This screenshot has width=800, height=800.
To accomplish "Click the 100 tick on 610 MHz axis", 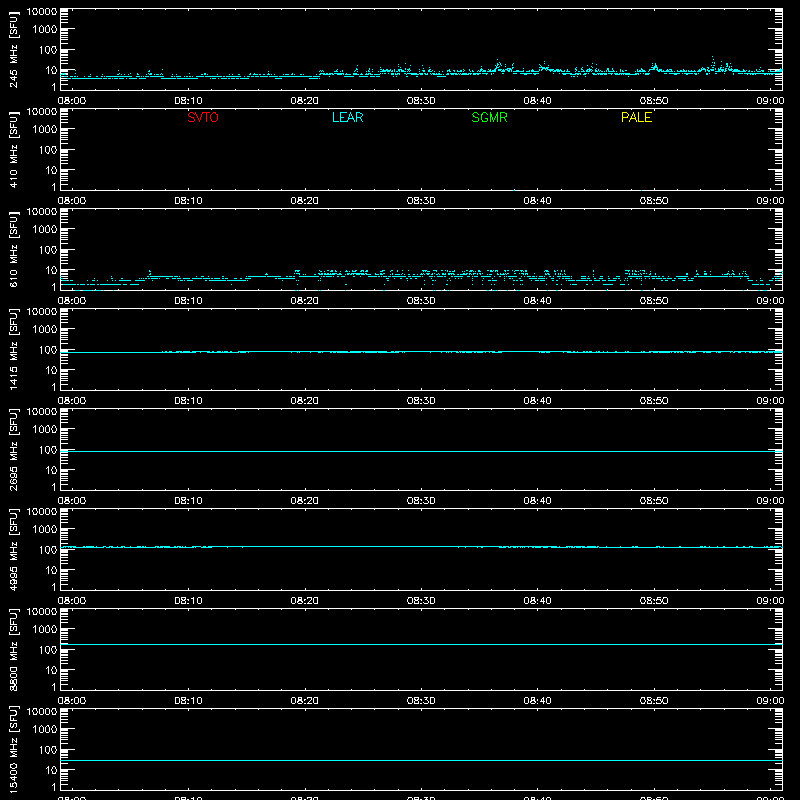I will pos(48,250).
